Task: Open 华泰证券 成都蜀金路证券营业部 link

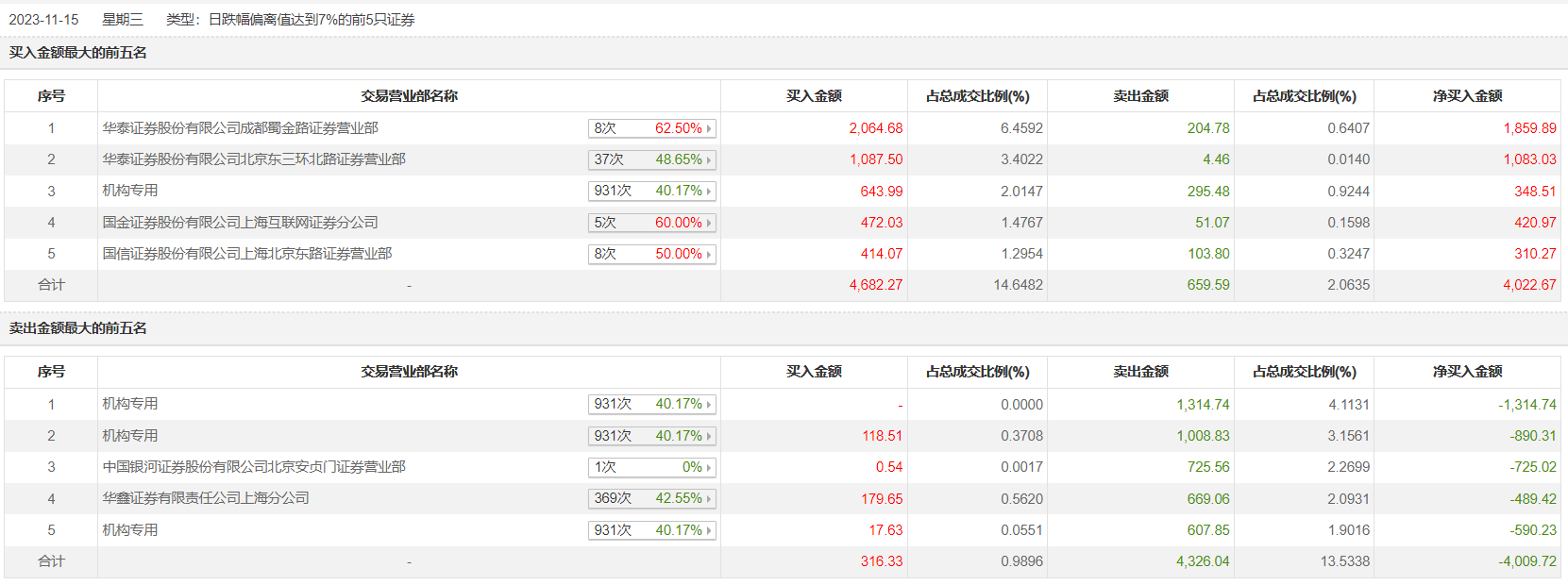Action: [x=241, y=128]
